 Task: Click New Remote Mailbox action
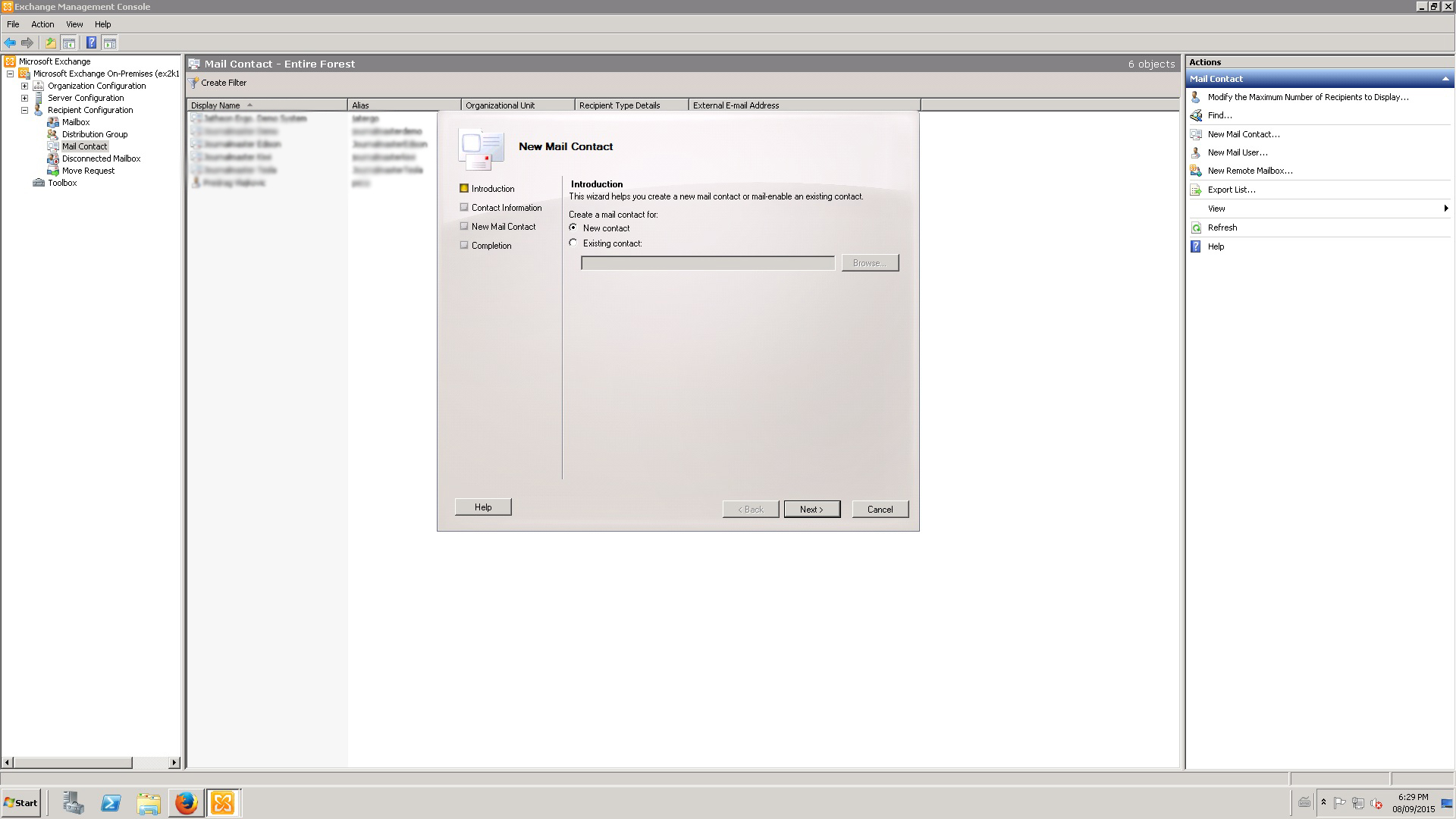(1250, 171)
